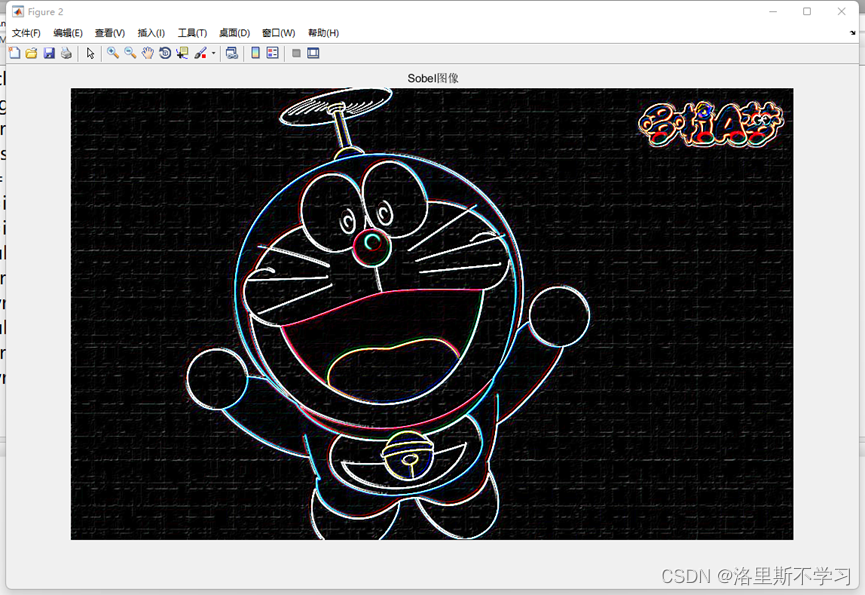Minimize the Figure 2 window
This screenshot has width=865, height=595.
coord(773,12)
